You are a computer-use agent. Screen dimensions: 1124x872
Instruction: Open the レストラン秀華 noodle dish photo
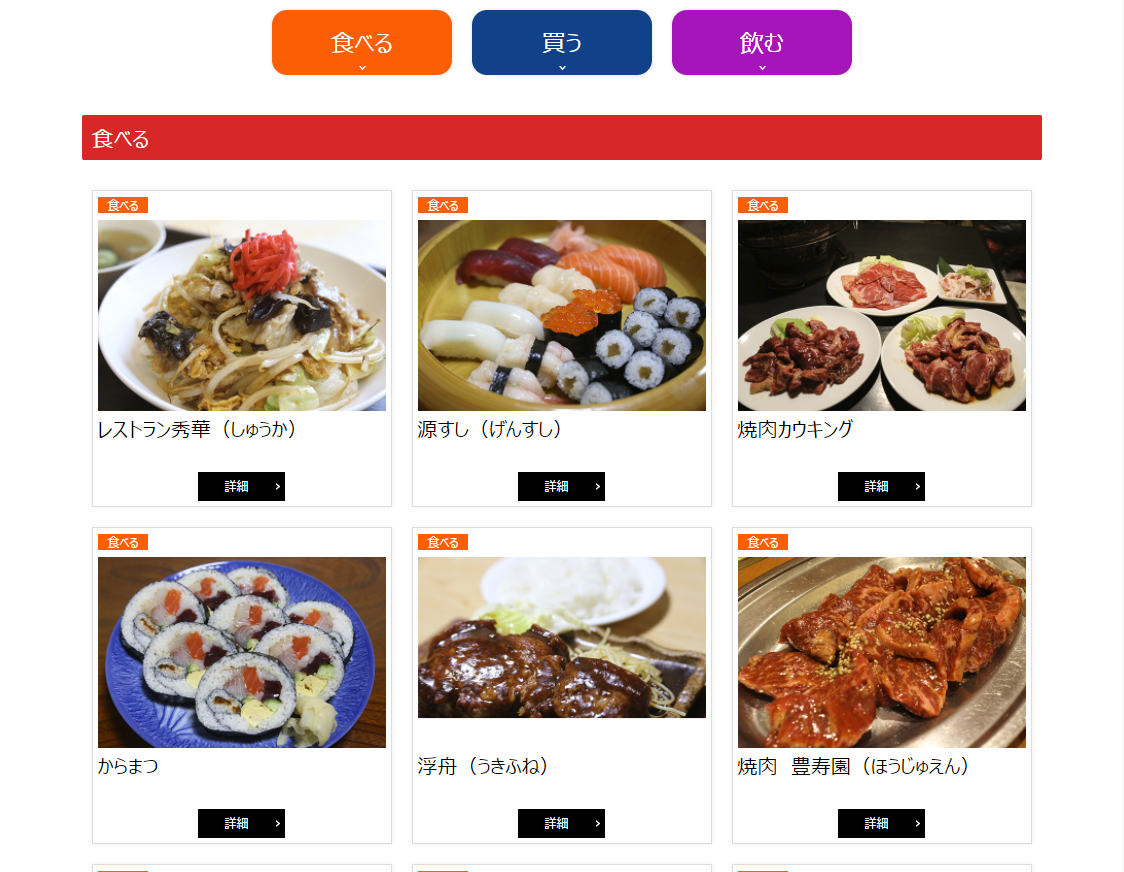(x=242, y=316)
